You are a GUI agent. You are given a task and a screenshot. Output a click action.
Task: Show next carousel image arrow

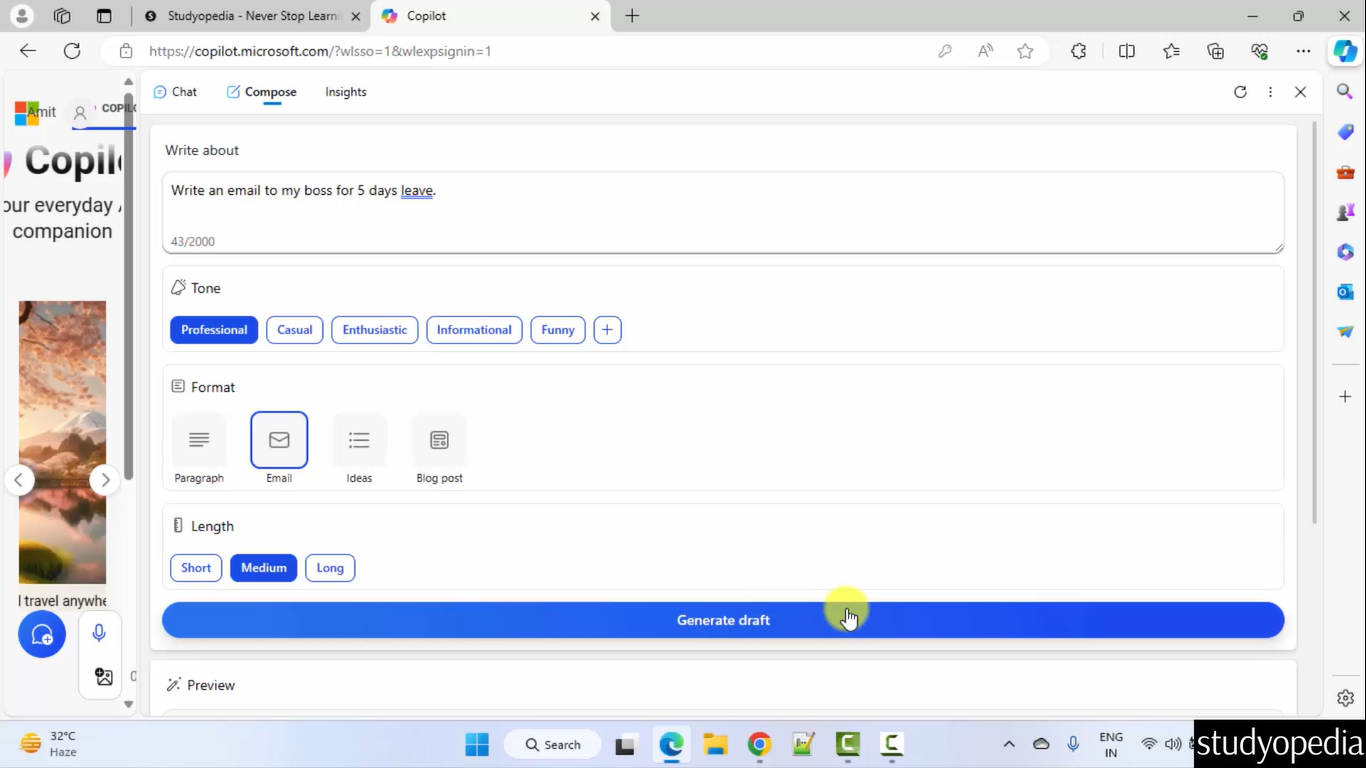point(105,480)
